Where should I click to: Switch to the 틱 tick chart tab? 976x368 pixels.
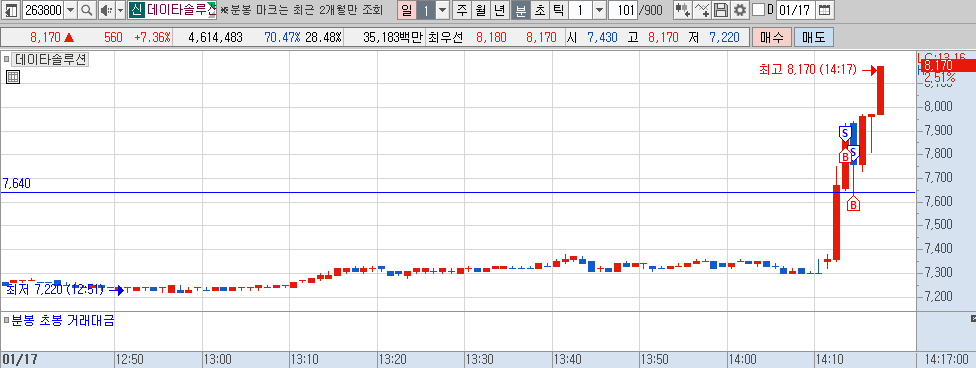[558, 10]
